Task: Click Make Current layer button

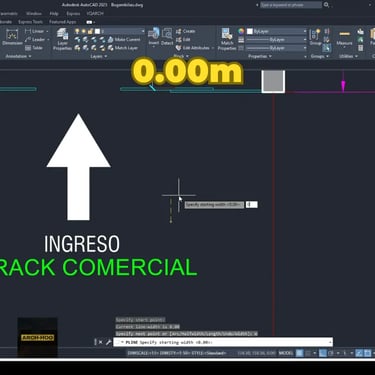Action: [x=124, y=39]
